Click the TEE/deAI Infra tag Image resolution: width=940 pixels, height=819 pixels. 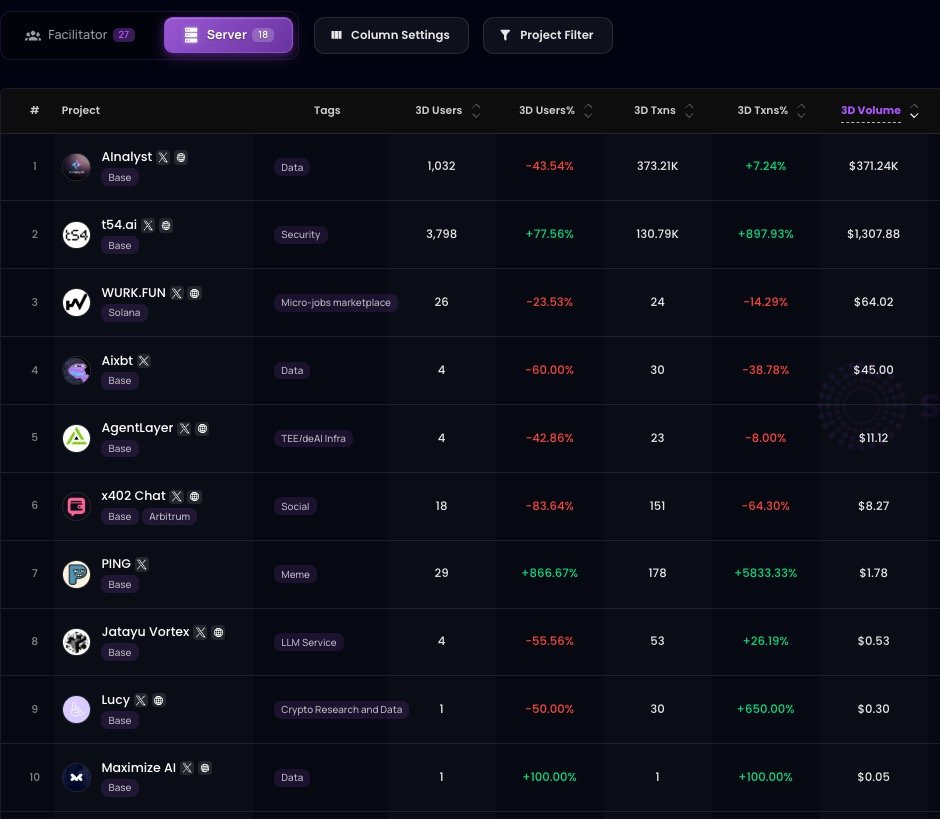click(x=313, y=438)
